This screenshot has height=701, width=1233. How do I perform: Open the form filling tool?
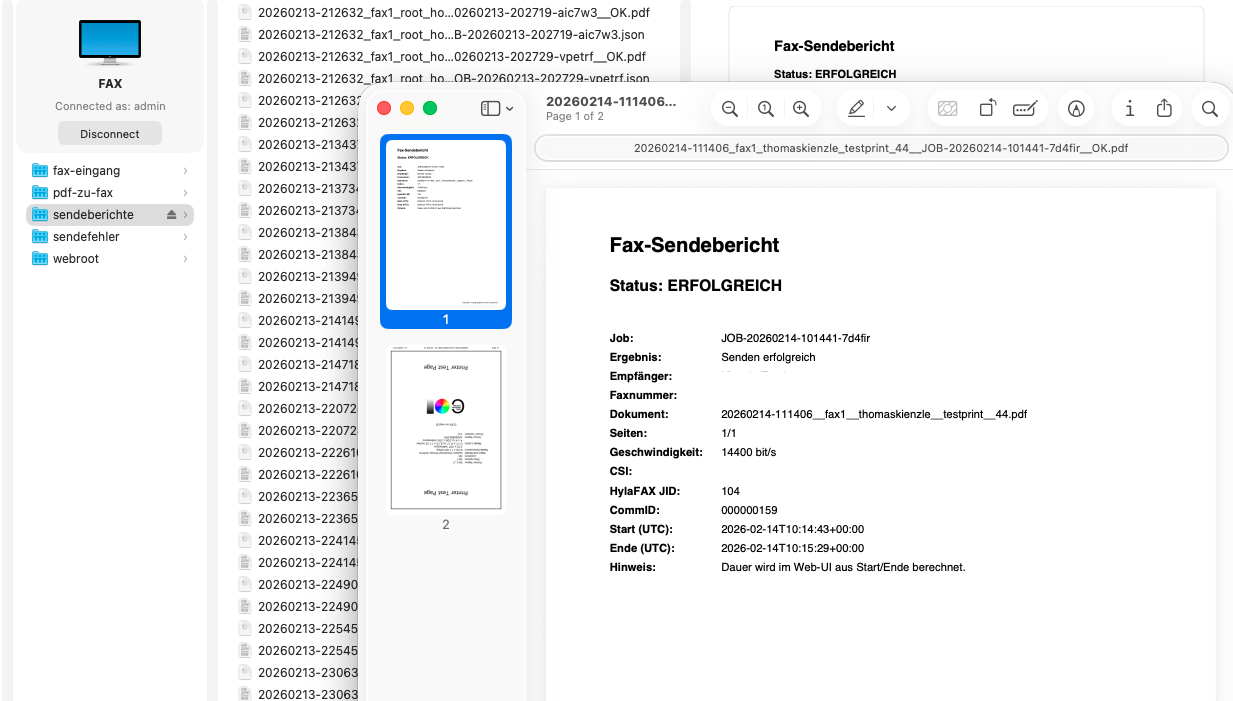coord(1024,109)
